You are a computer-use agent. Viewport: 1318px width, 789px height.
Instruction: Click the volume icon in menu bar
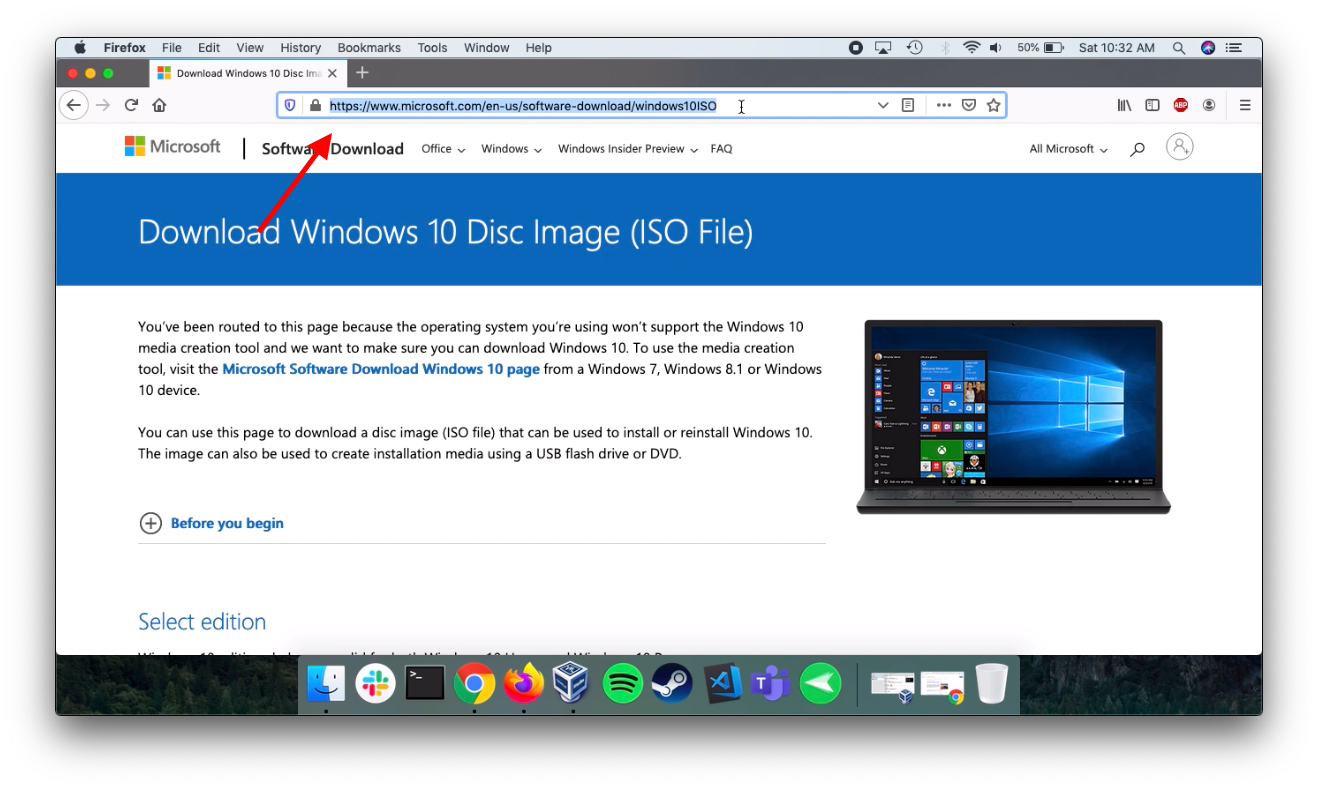pyautogui.click(x=996, y=47)
